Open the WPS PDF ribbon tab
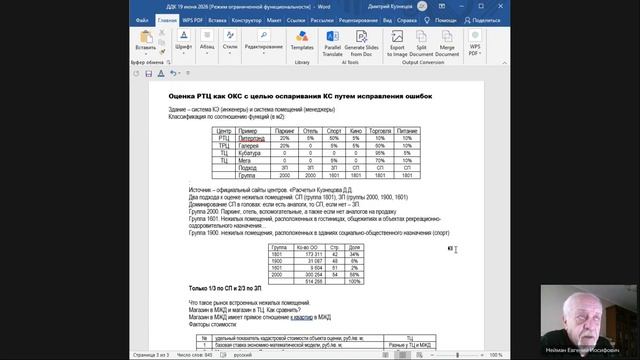 (193, 20)
